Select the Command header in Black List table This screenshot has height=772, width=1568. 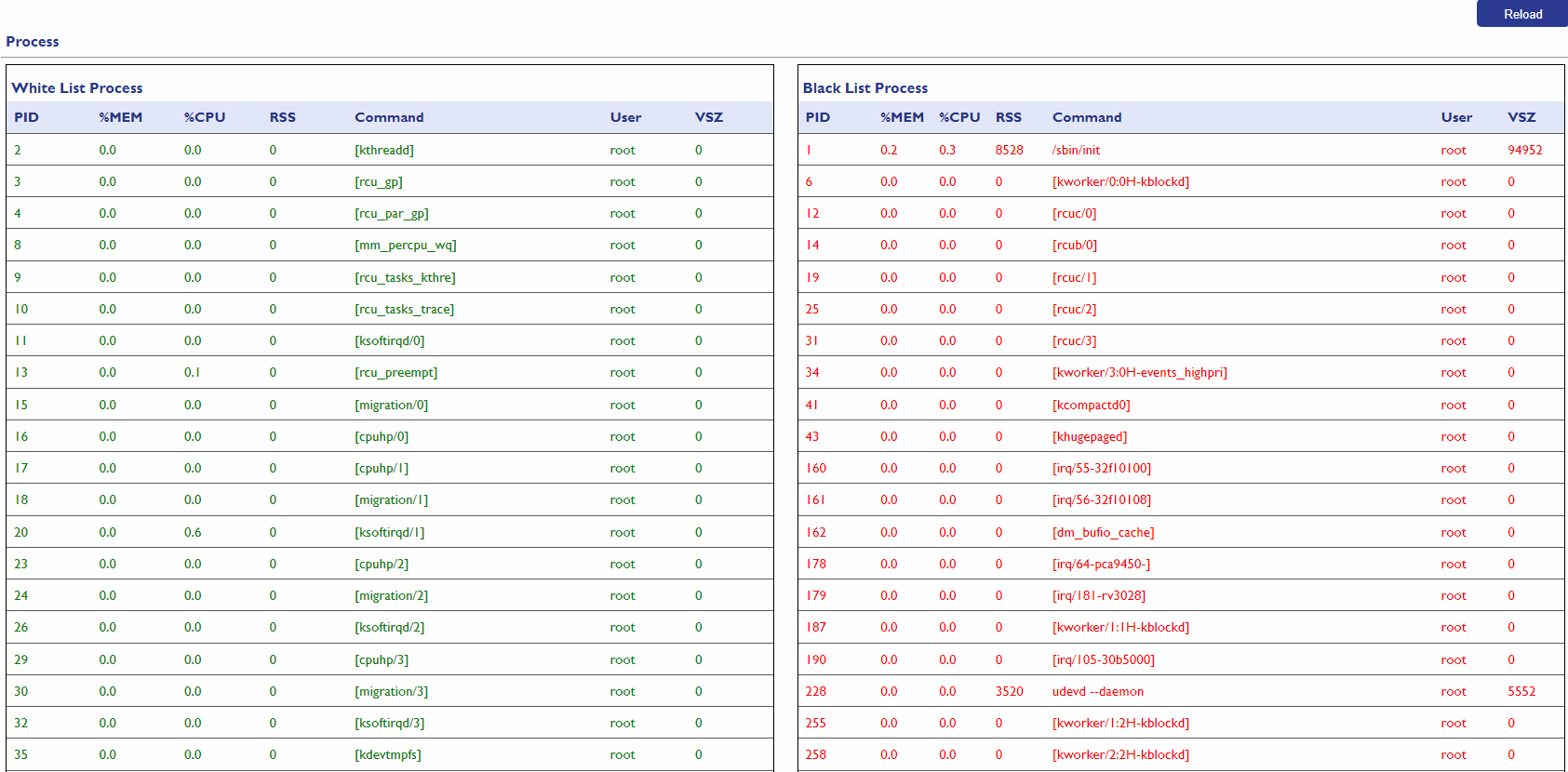click(1087, 117)
